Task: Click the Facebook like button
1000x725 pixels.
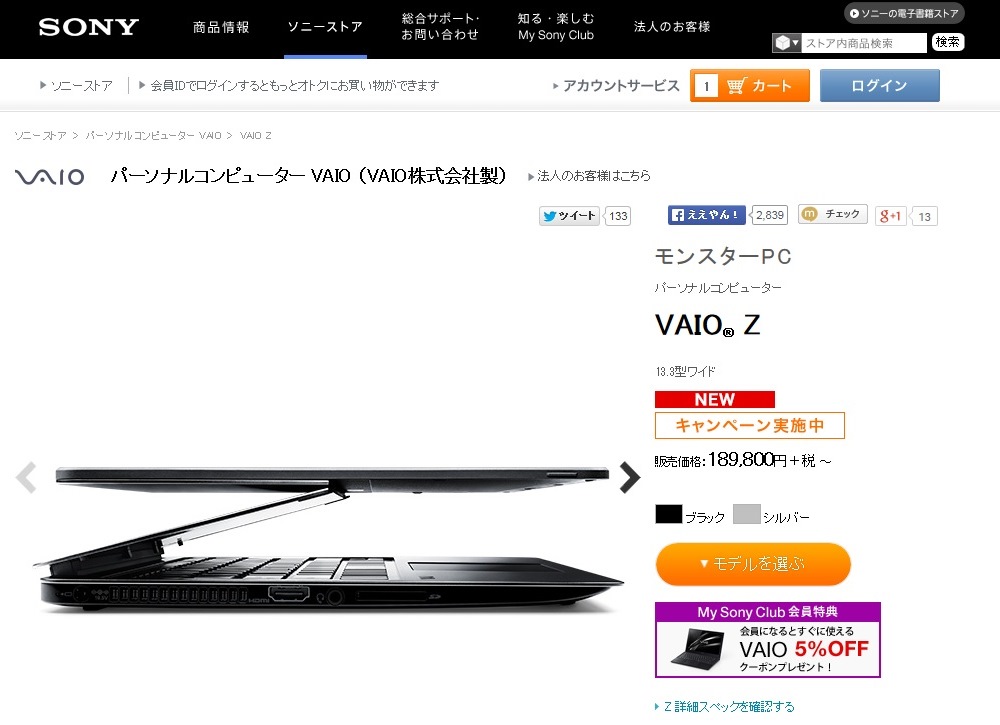Action: [x=707, y=215]
